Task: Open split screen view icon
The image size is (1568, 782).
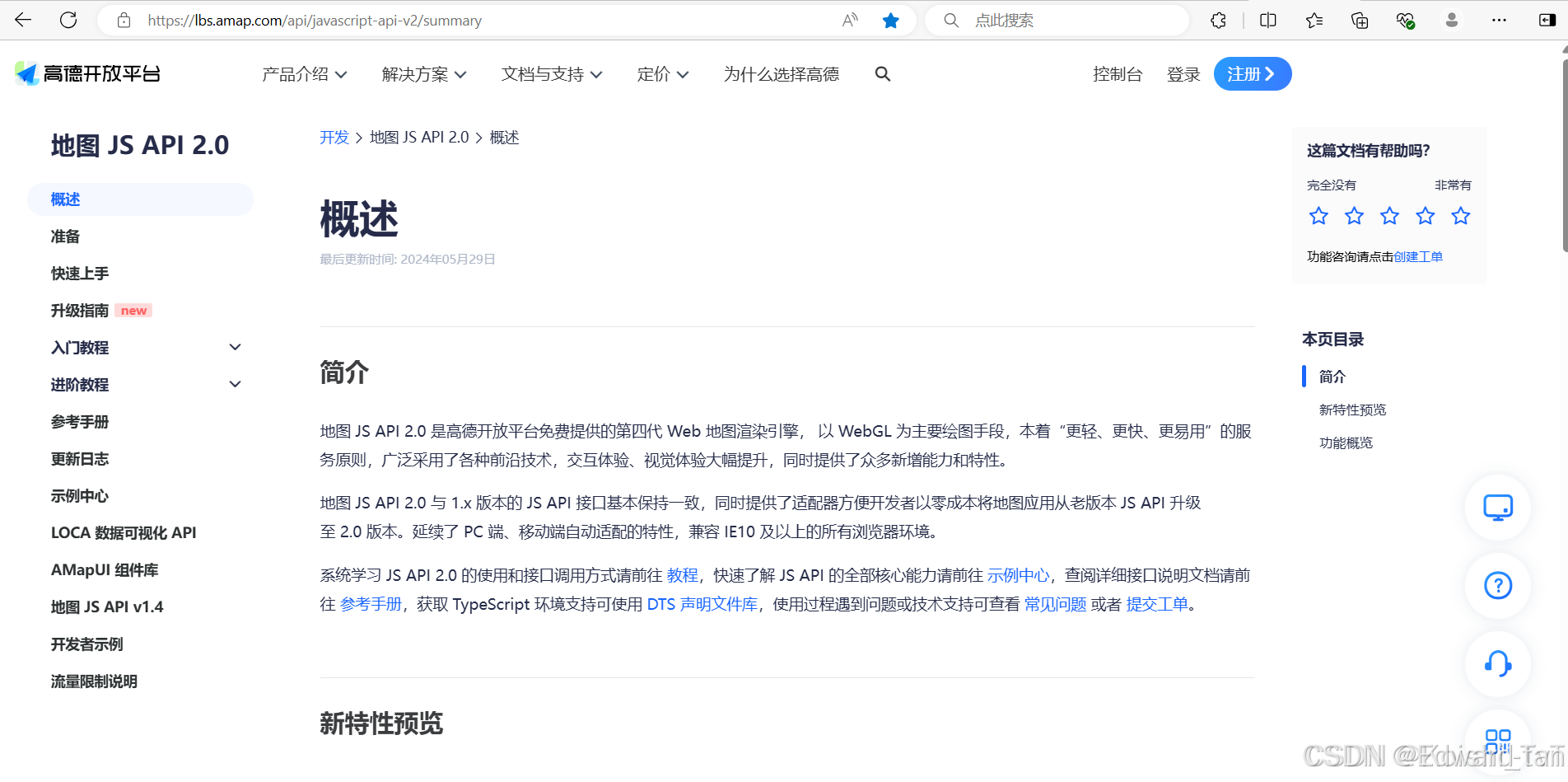Action: click(x=1268, y=21)
